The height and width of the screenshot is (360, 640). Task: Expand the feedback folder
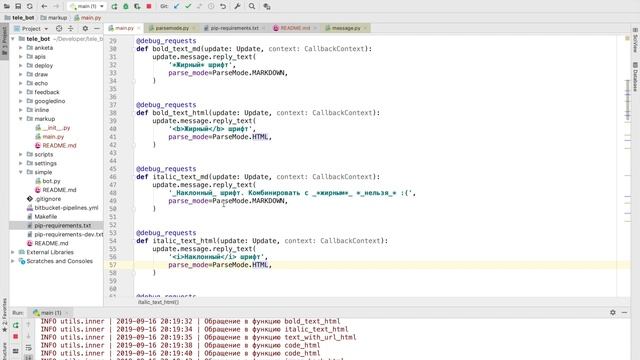point(21,92)
